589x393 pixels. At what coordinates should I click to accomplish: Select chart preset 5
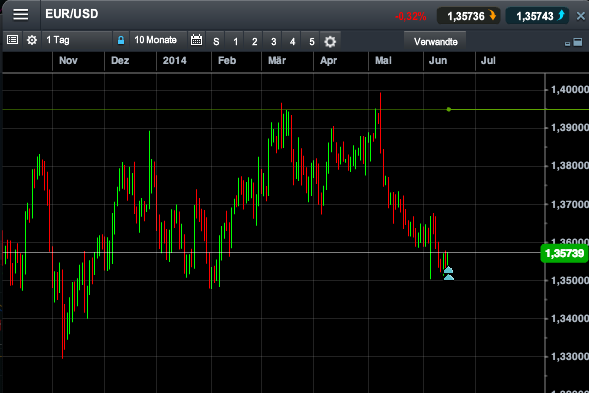(311, 41)
